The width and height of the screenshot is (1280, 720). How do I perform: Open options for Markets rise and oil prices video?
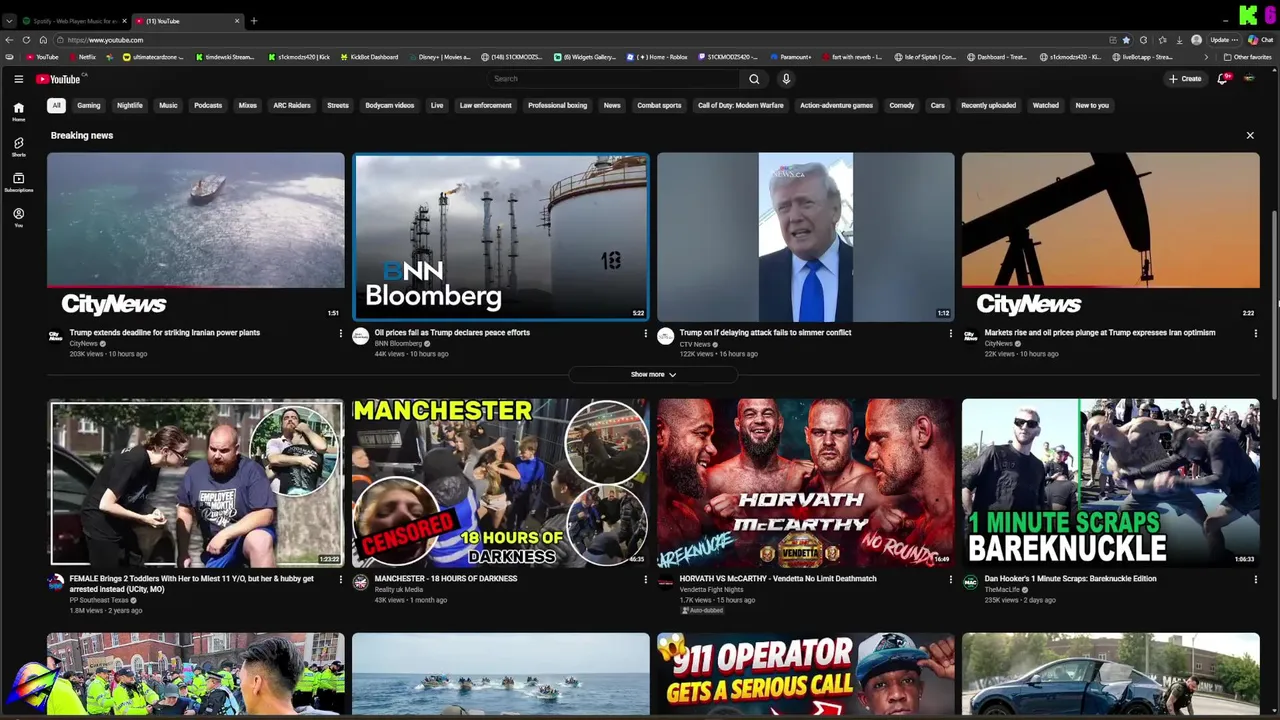(1255, 333)
